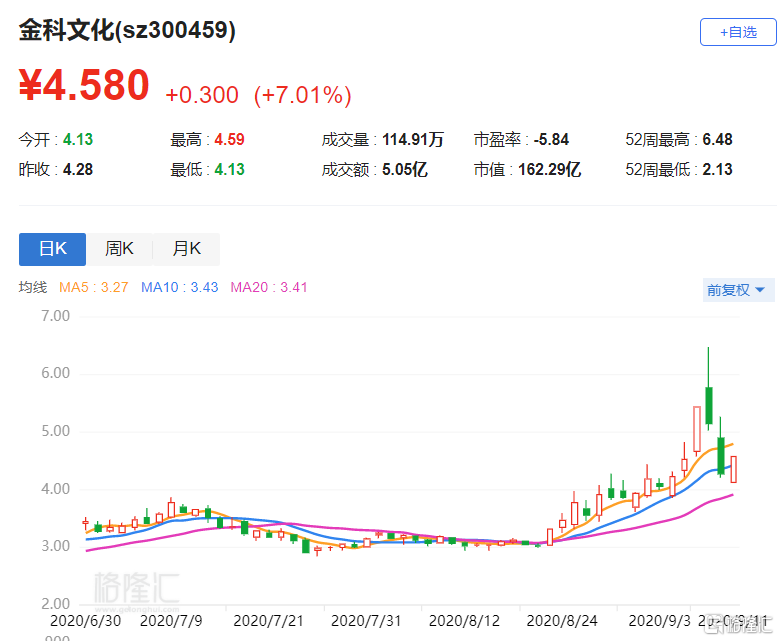Screen dimensions: 779x641
Task: Click the price change +0.300
Action: (x=202, y=95)
